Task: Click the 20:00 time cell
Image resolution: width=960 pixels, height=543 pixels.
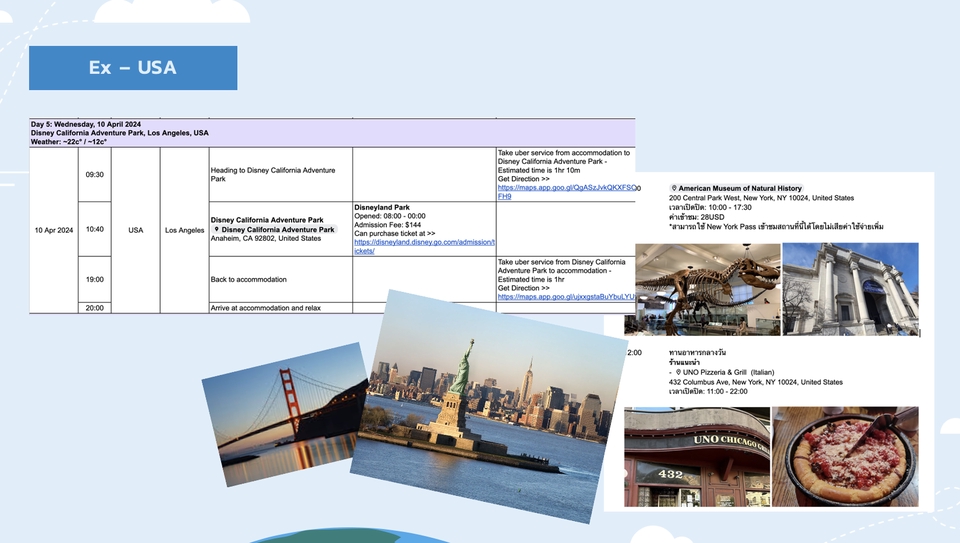Action: point(94,308)
